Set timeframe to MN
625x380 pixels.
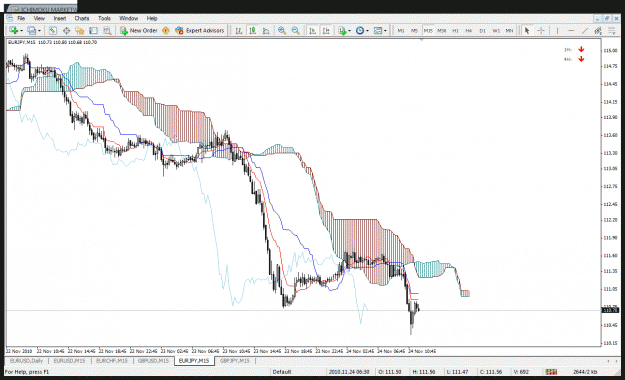tap(509, 30)
